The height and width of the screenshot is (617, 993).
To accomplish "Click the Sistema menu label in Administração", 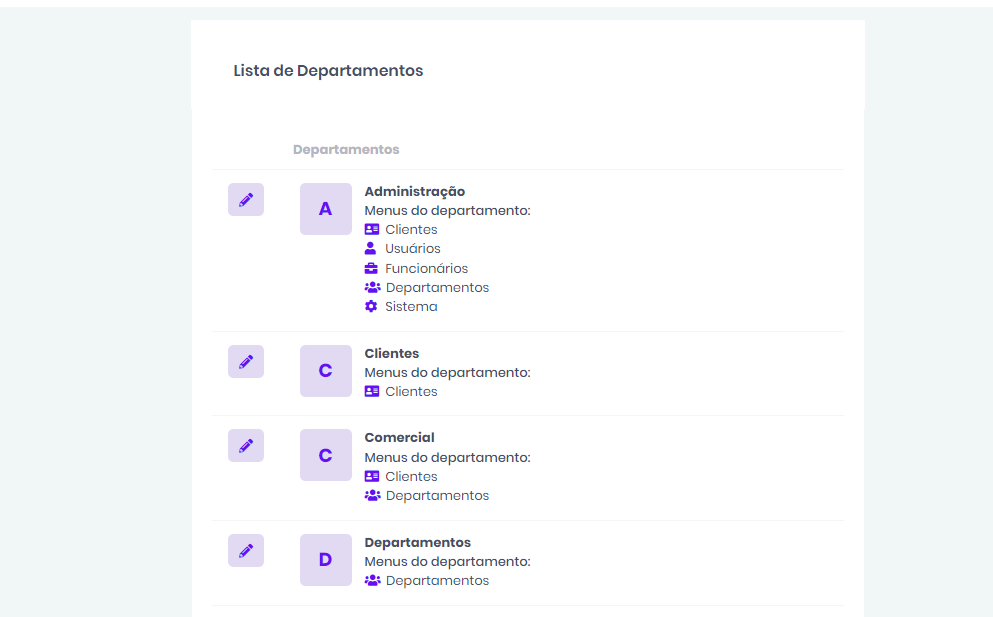I will pos(411,306).
